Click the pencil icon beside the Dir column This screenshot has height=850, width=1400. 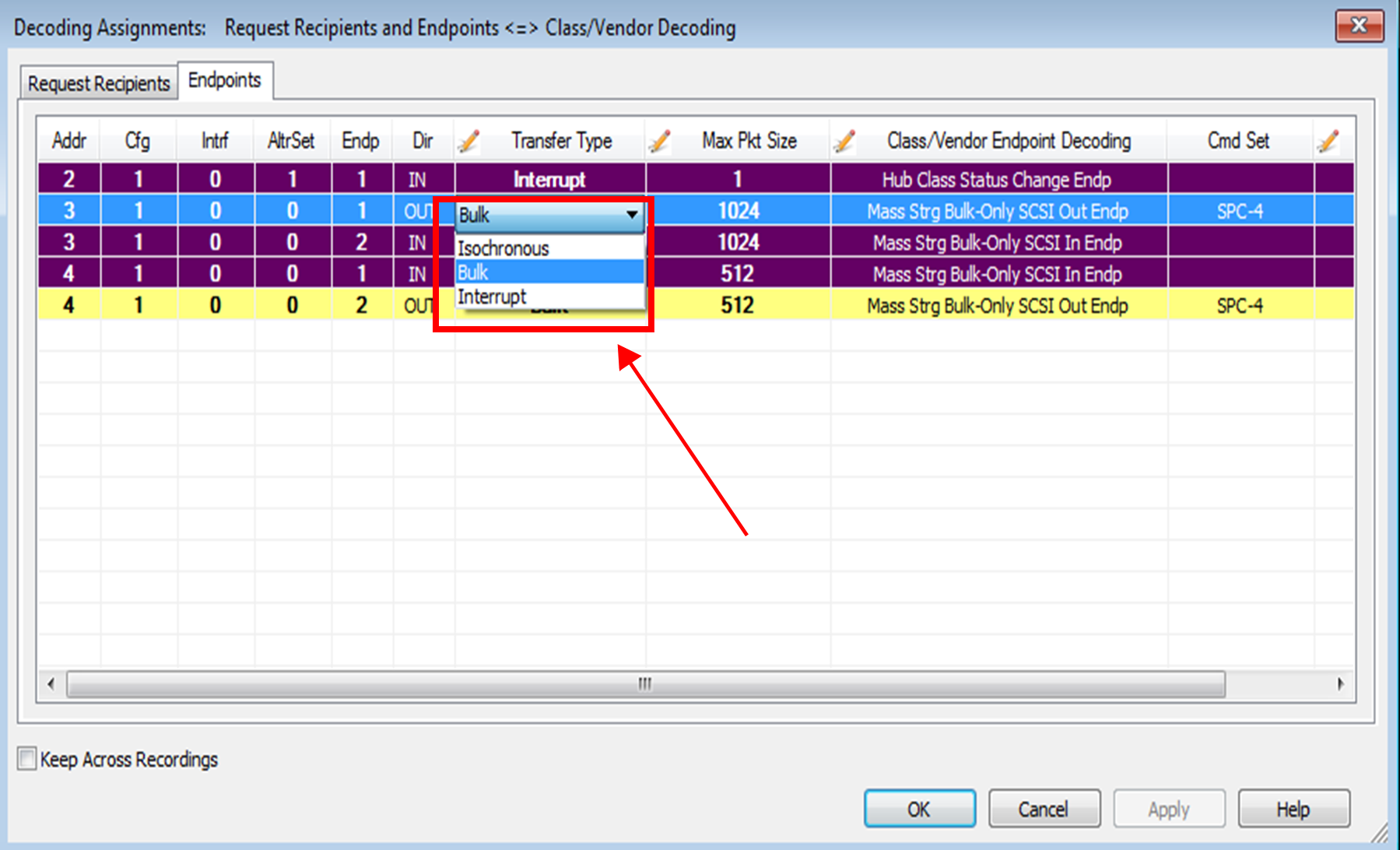468,141
